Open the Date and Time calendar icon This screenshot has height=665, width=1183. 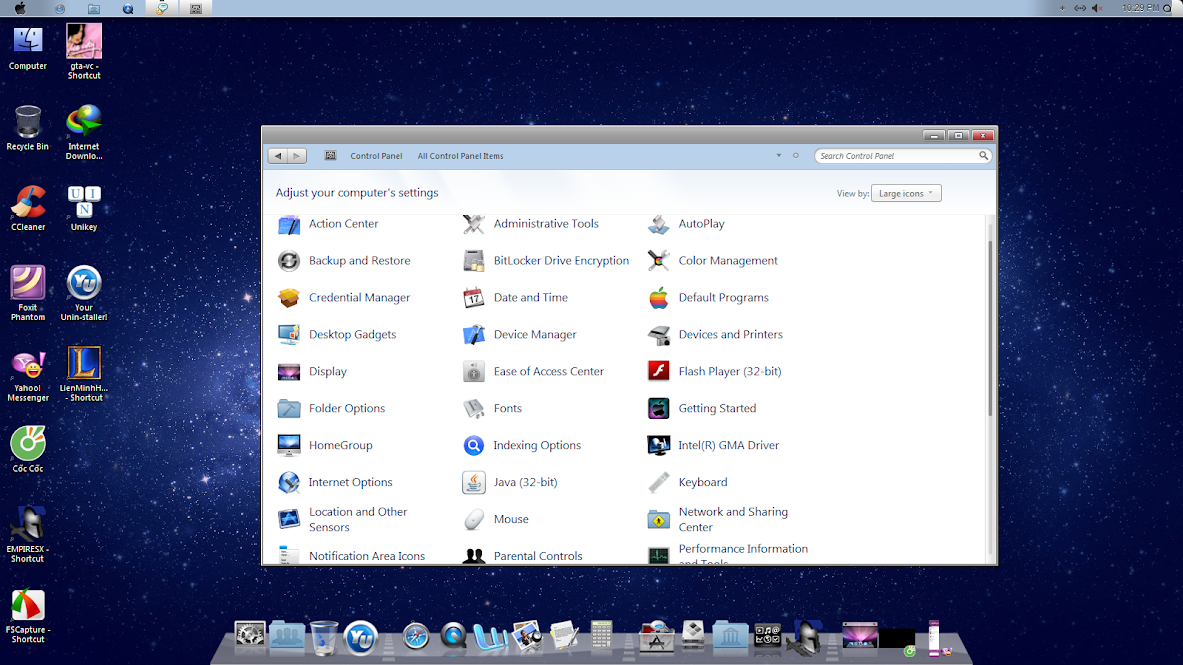(x=474, y=298)
